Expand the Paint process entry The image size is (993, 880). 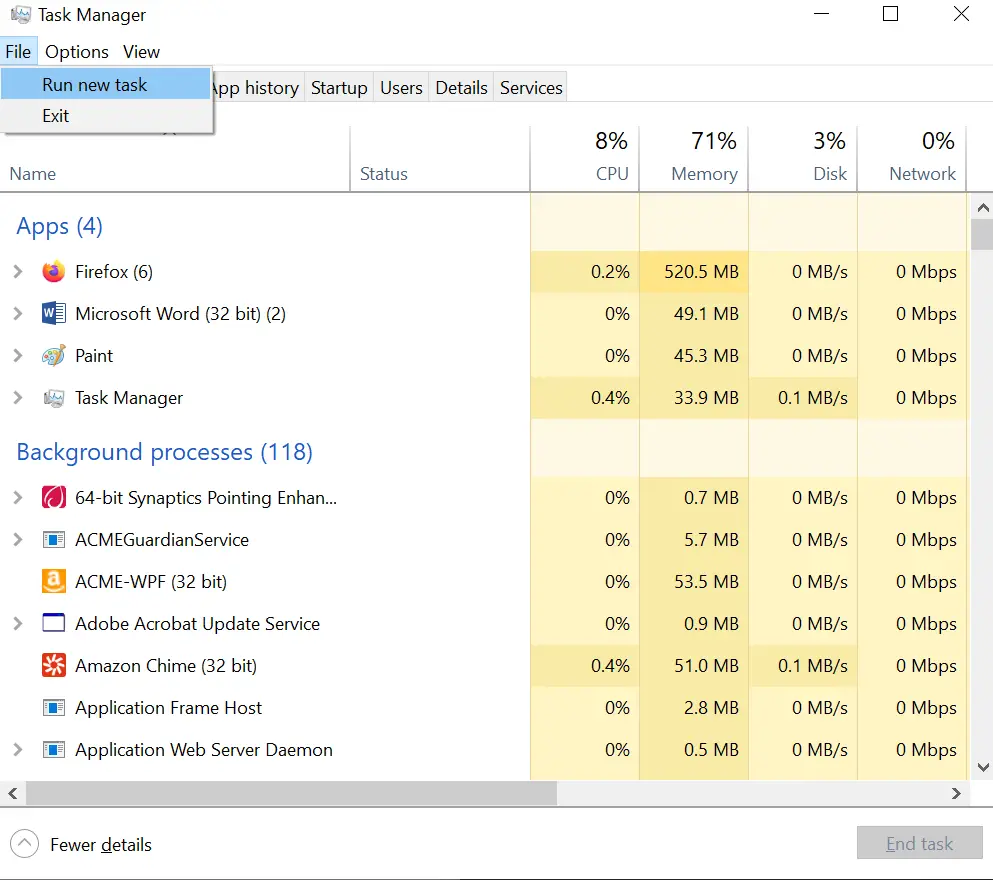[18, 355]
